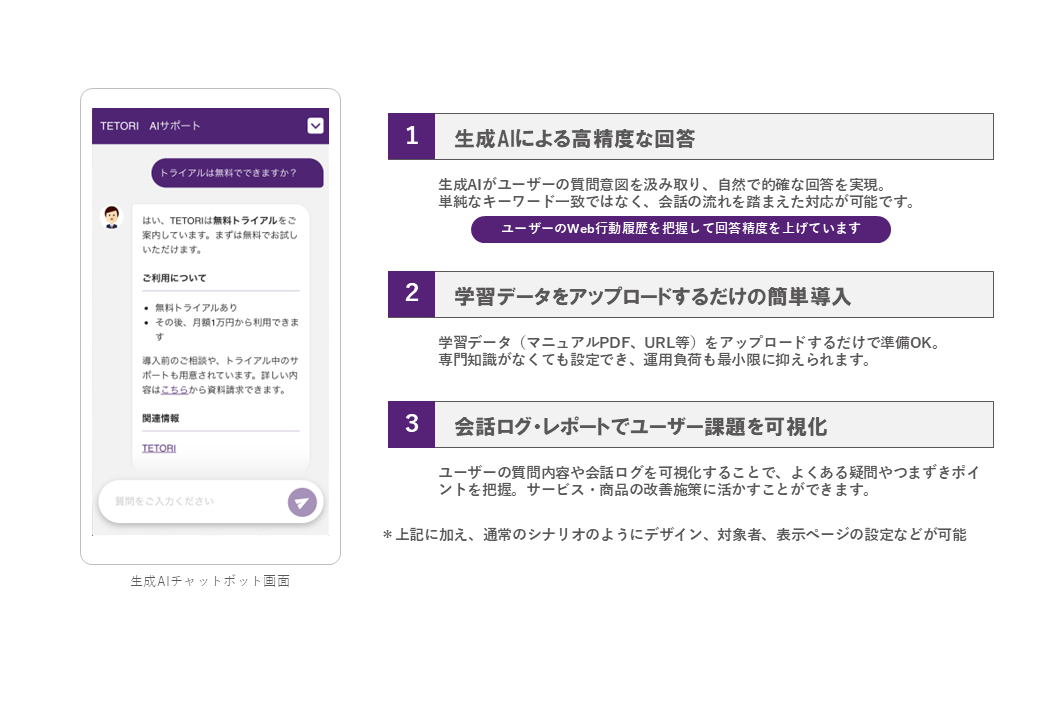Collapse the TETORI AI support chat widget
The height and width of the screenshot is (720, 1040).
click(315, 126)
